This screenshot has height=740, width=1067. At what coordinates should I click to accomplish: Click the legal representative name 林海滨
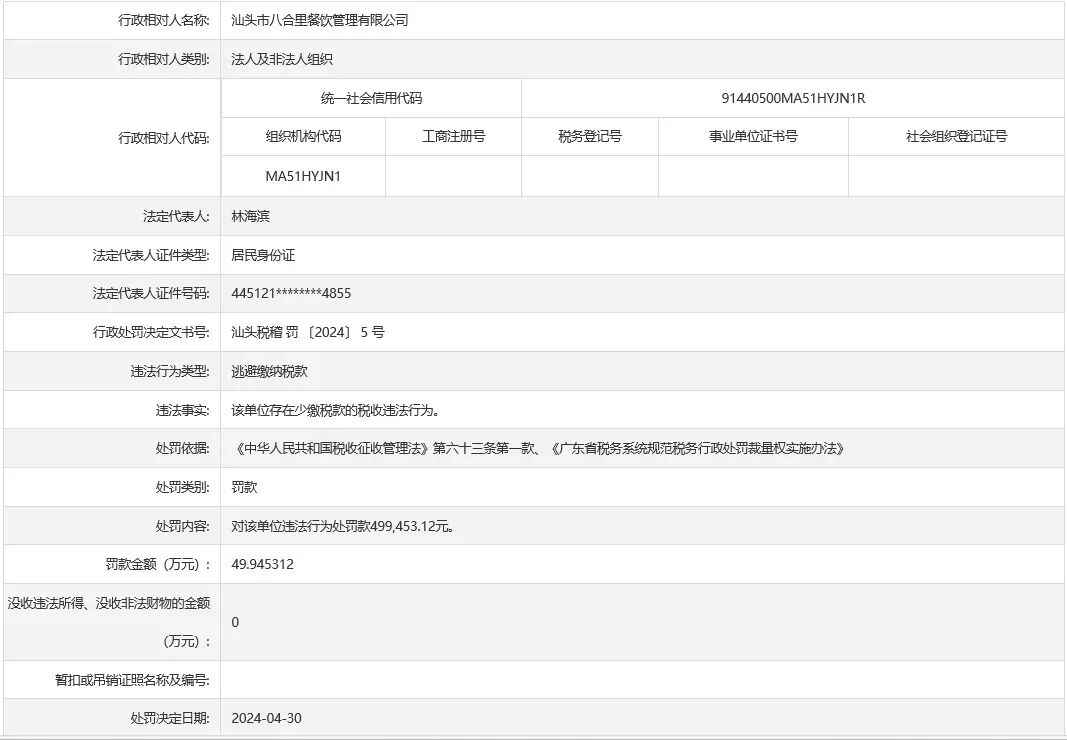[250, 215]
